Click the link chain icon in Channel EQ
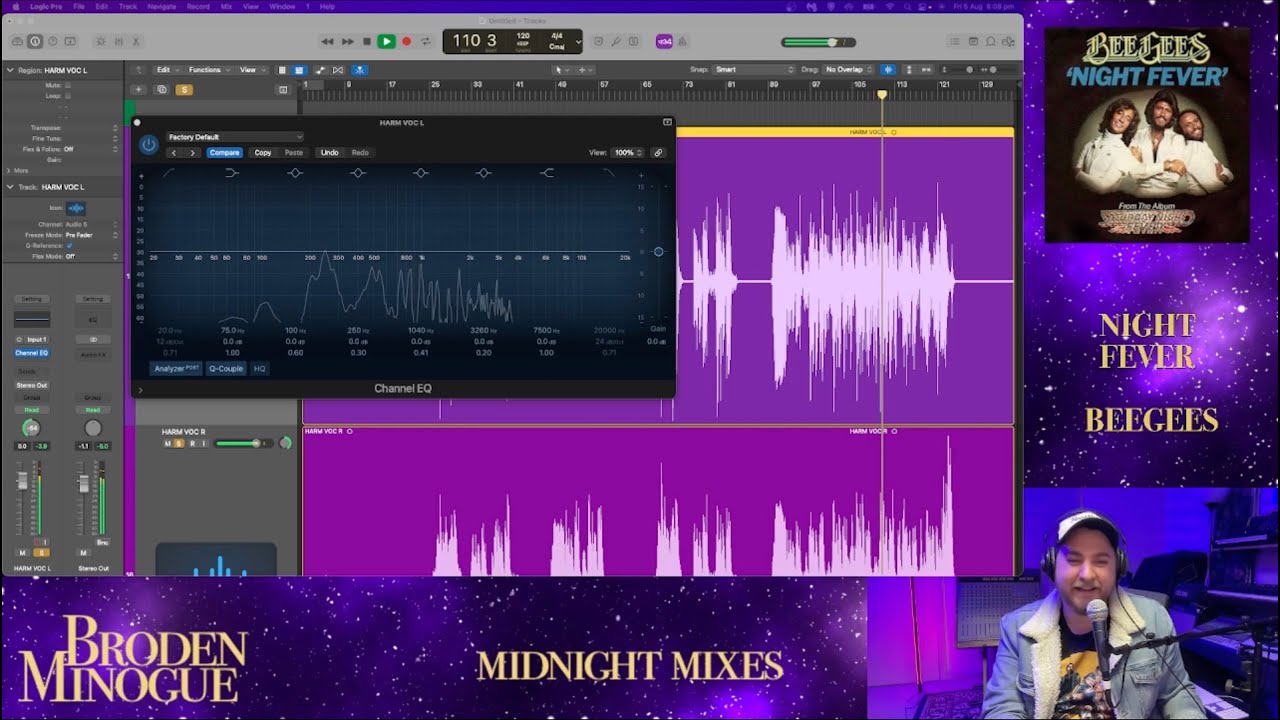This screenshot has height=720, width=1280. click(x=658, y=153)
